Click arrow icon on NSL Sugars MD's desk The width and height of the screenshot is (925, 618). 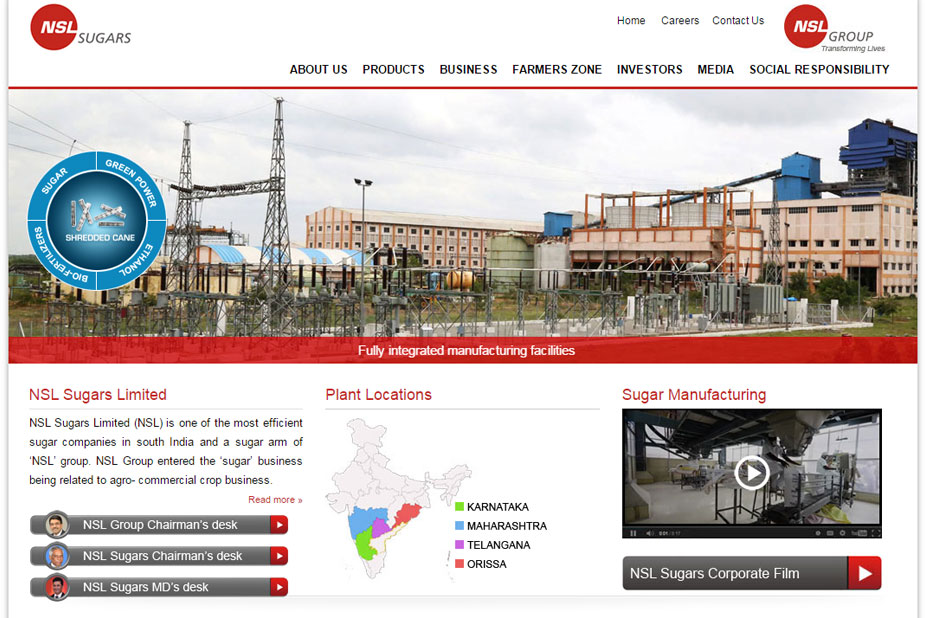(279, 587)
